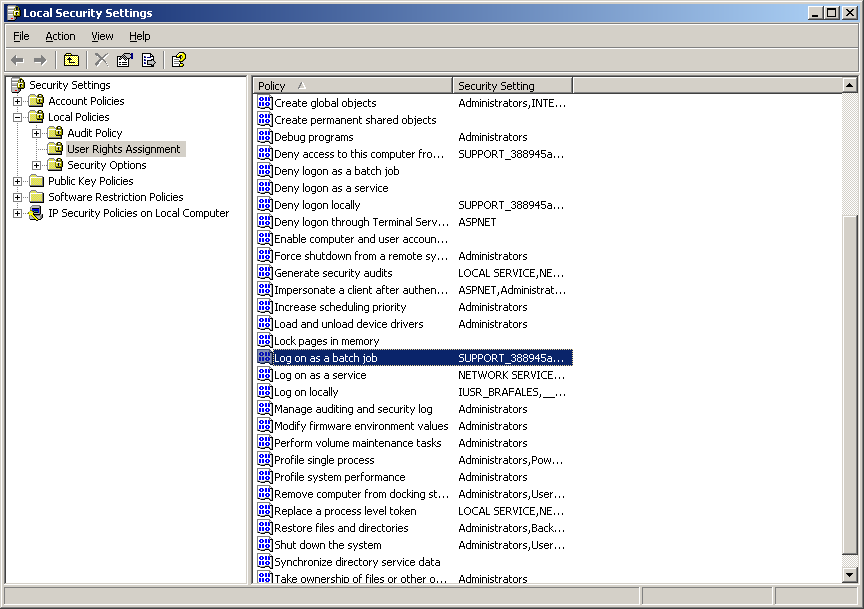The width and height of the screenshot is (864, 609).
Task: Open the Action menu
Action: coord(60,36)
